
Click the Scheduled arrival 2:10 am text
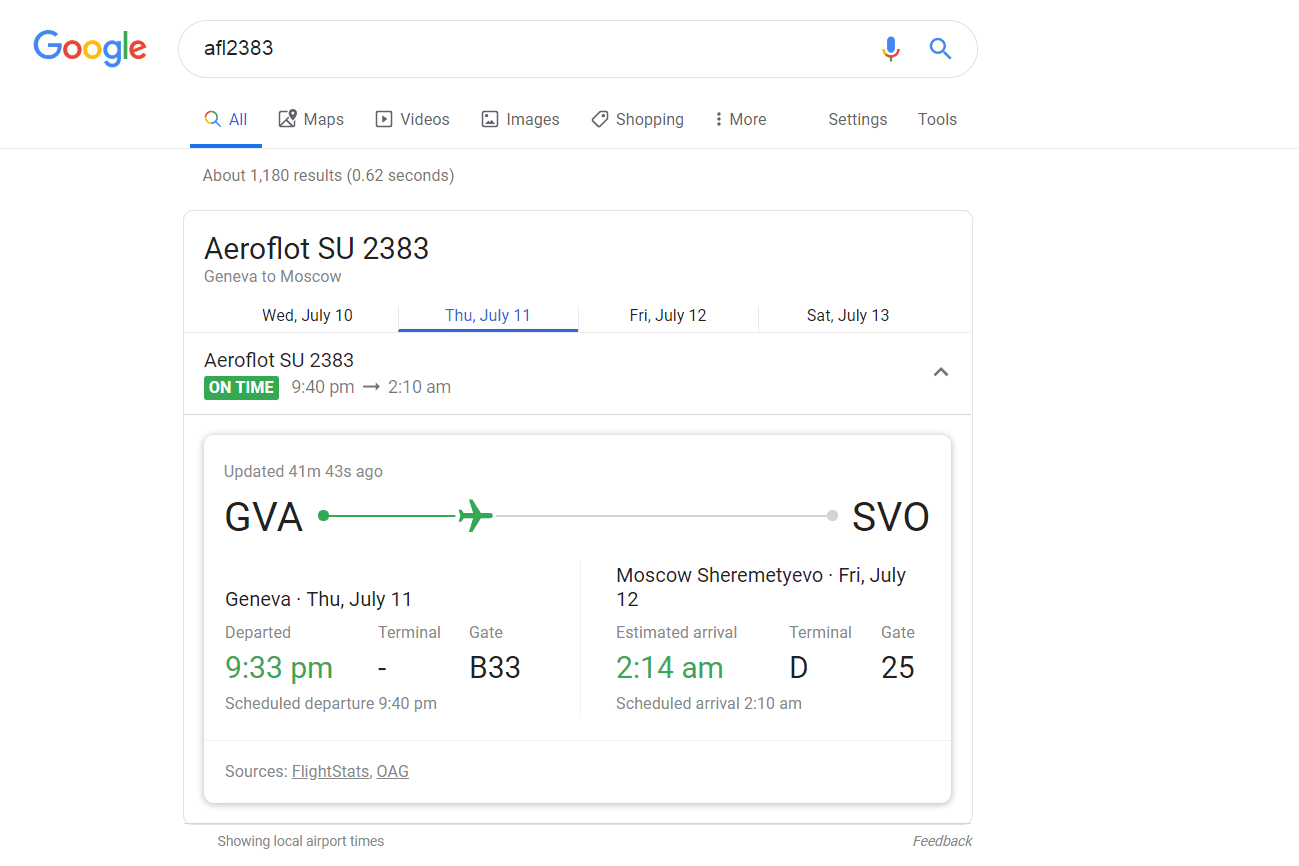tap(709, 703)
